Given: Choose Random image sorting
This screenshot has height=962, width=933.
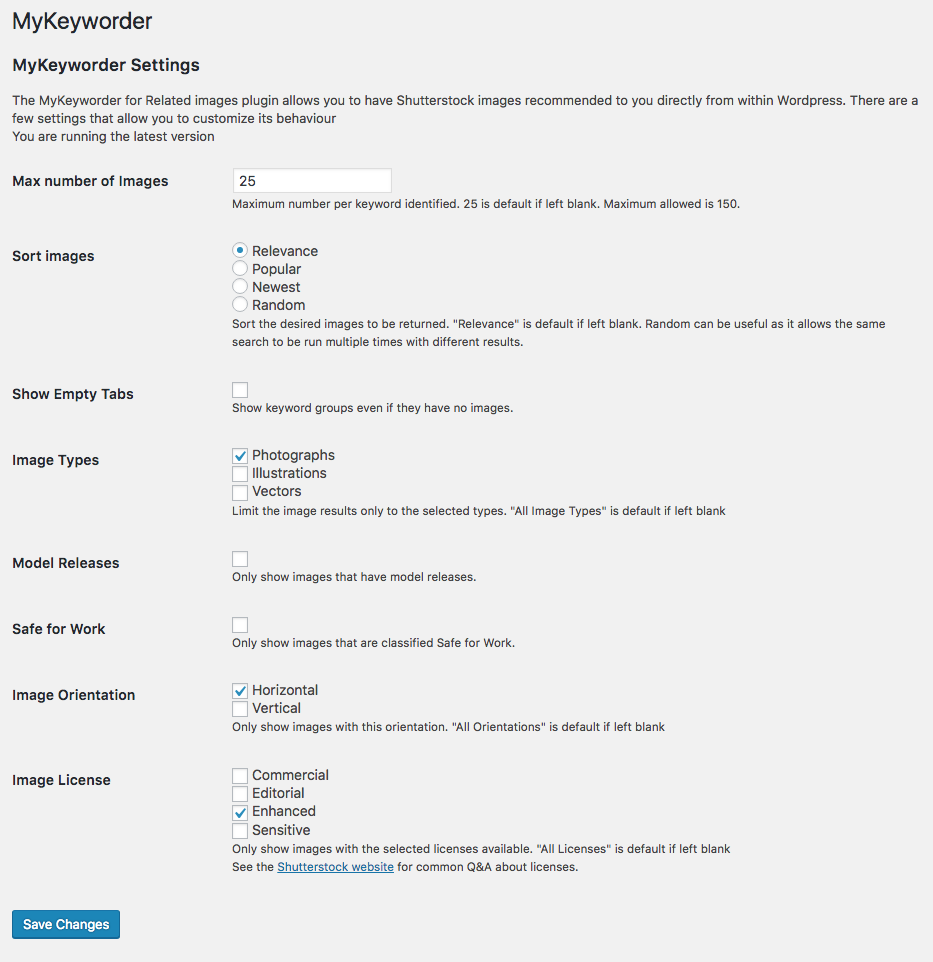Looking at the screenshot, I should (240, 305).
